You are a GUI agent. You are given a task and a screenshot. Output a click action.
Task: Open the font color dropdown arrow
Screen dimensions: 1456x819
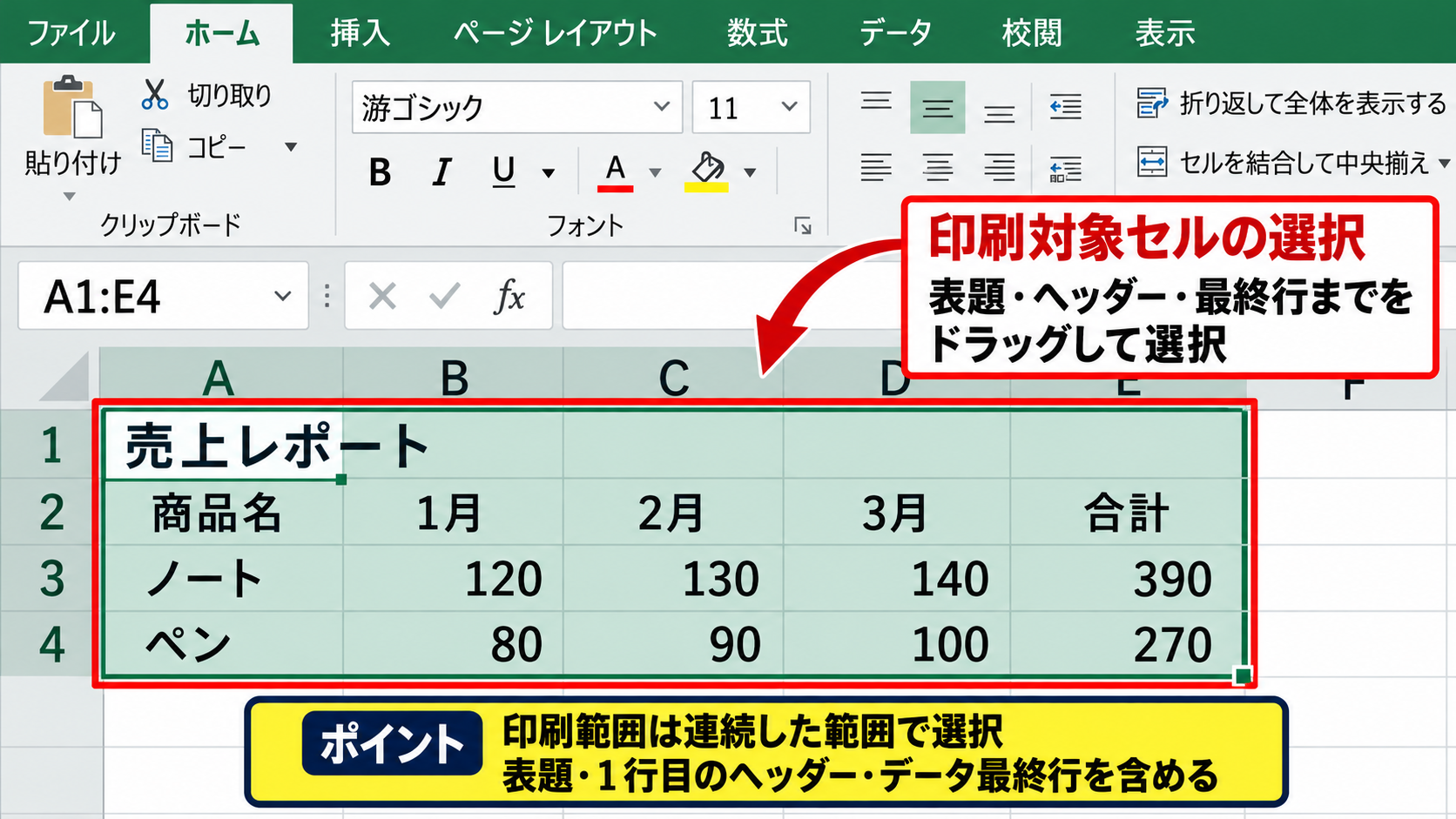click(x=655, y=172)
